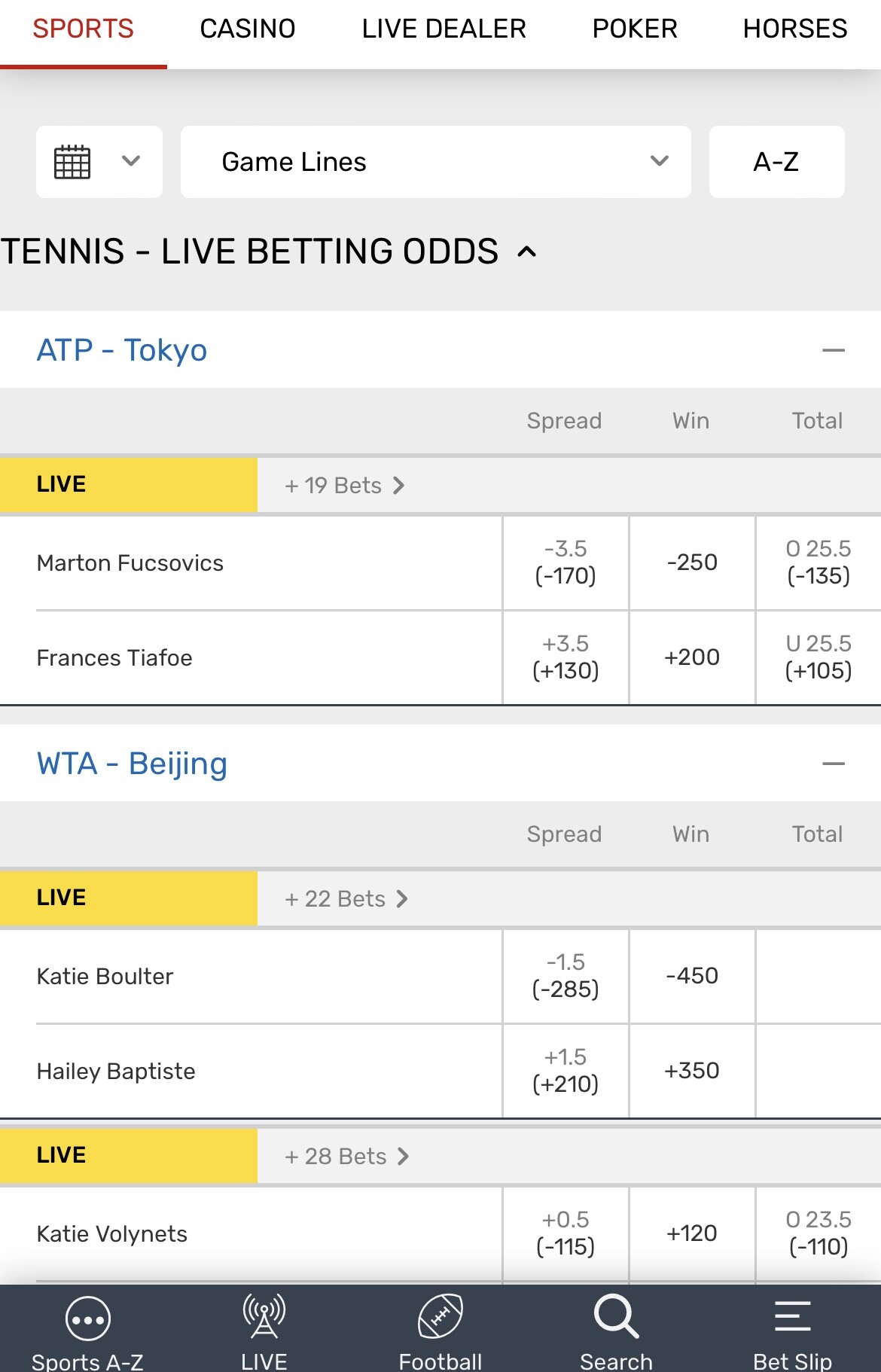
Task: Collapse Tennis Live Betting Odds chevron
Action: click(x=527, y=252)
